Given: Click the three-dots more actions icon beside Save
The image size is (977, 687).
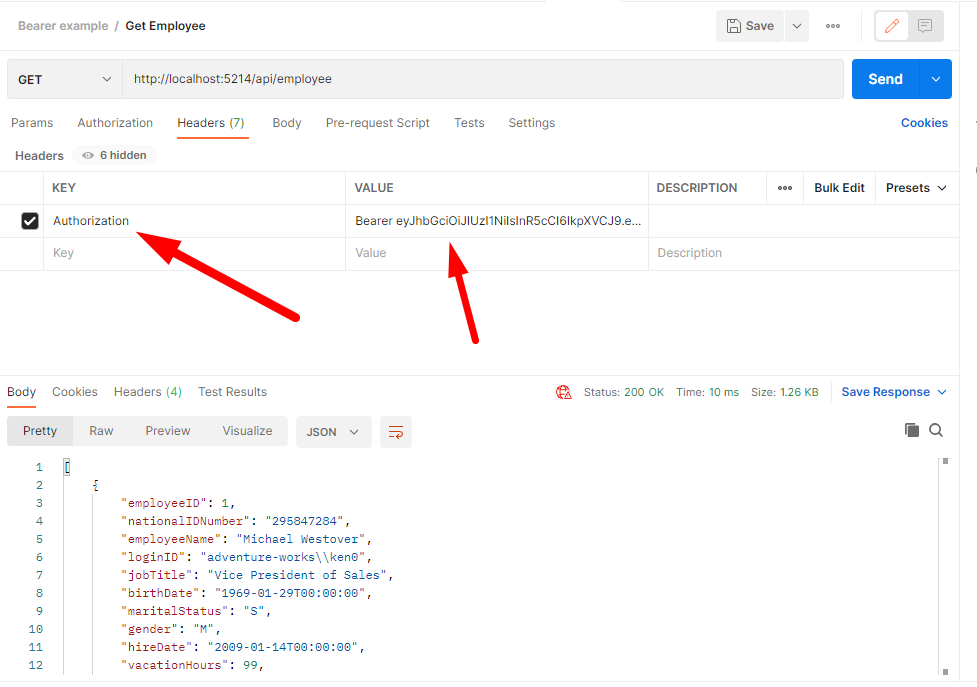Looking at the screenshot, I should pyautogui.click(x=833, y=26).
